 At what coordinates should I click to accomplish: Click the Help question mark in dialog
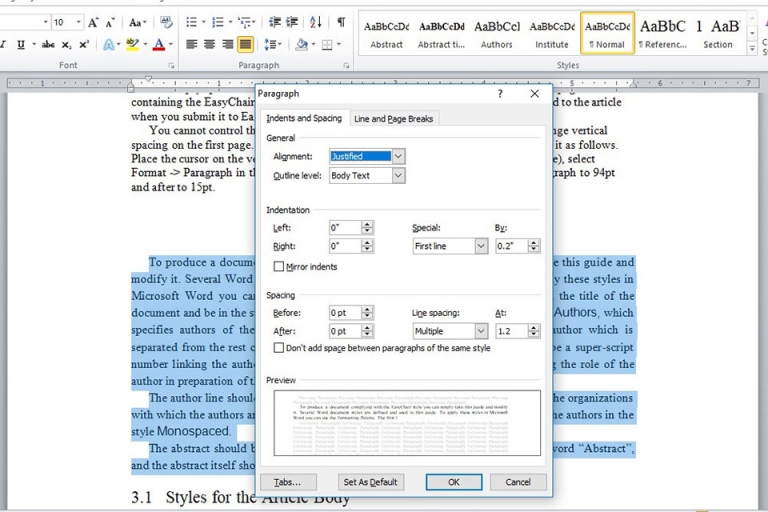click(500, 94)
